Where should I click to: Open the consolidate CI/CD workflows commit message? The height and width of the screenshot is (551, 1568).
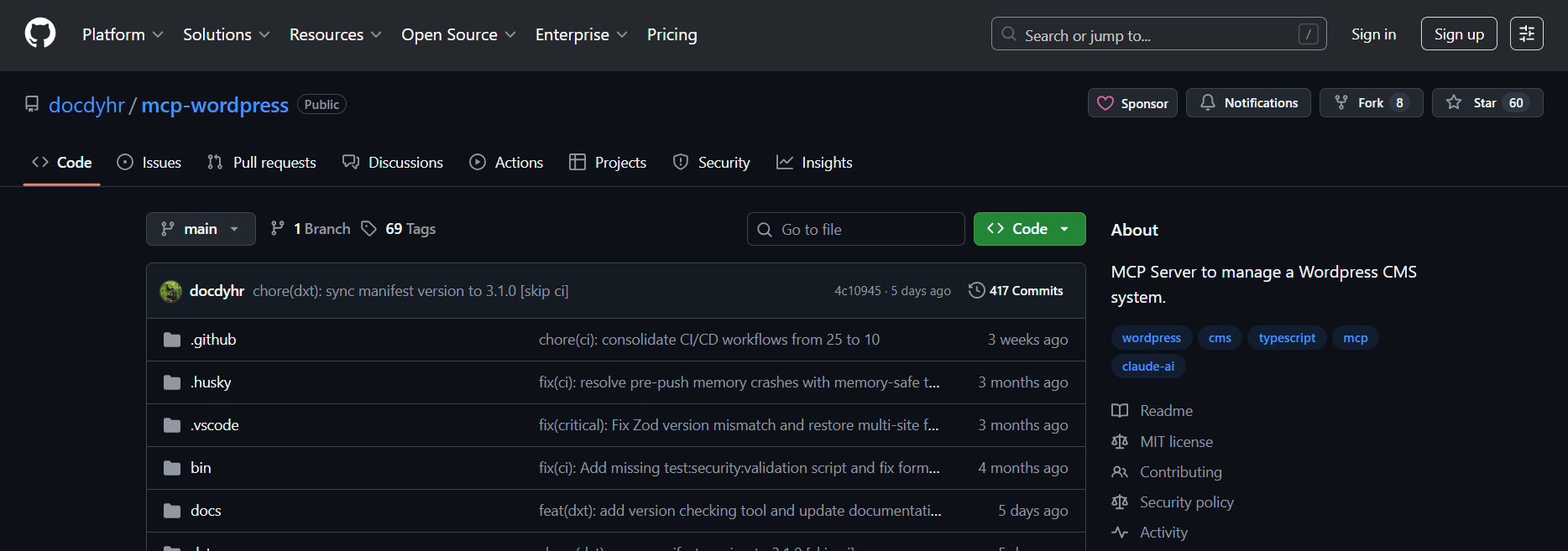pyautogui.click(x=709, y=340)
